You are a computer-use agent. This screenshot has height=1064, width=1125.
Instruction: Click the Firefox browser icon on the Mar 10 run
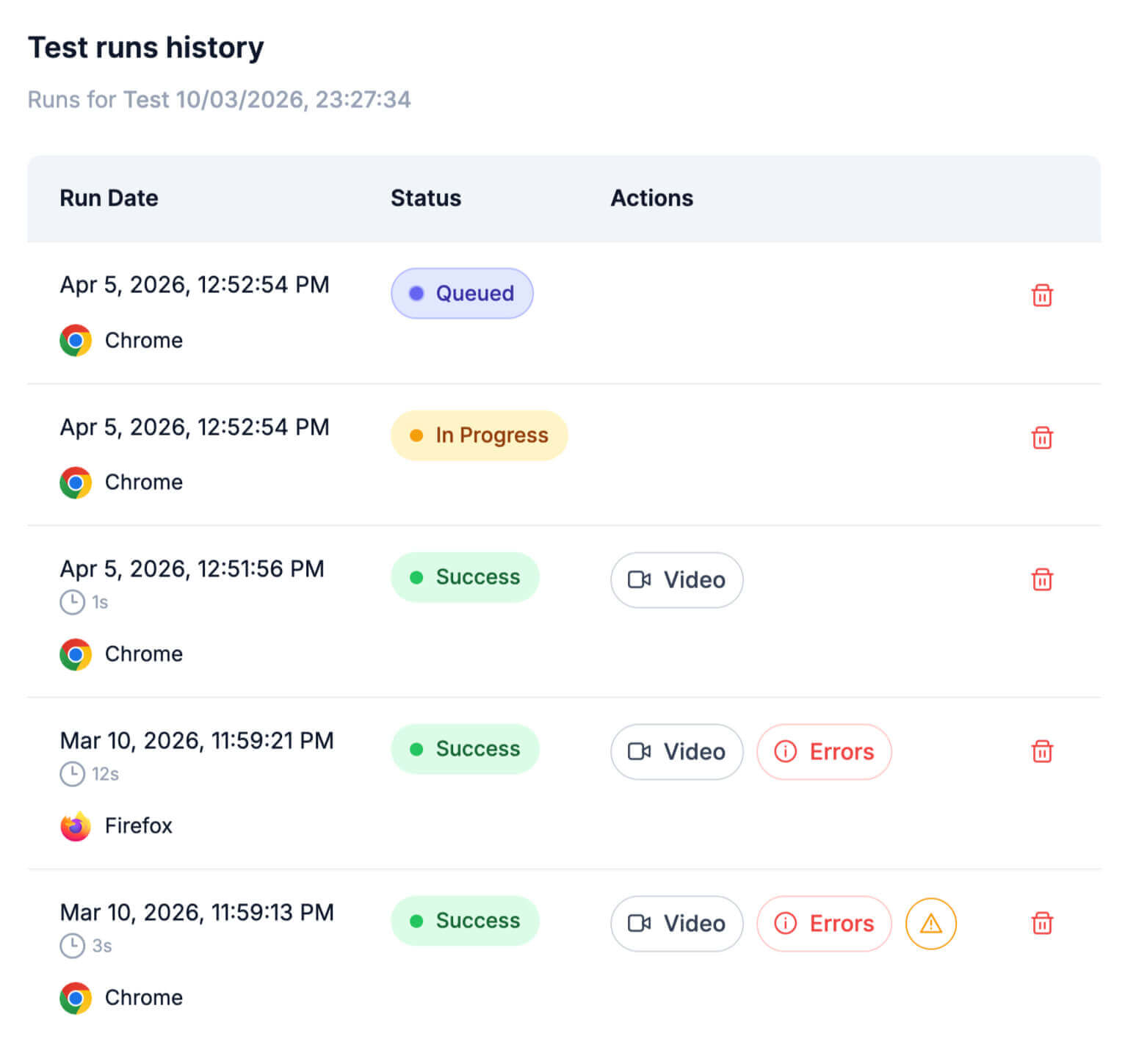coord(74,825)
